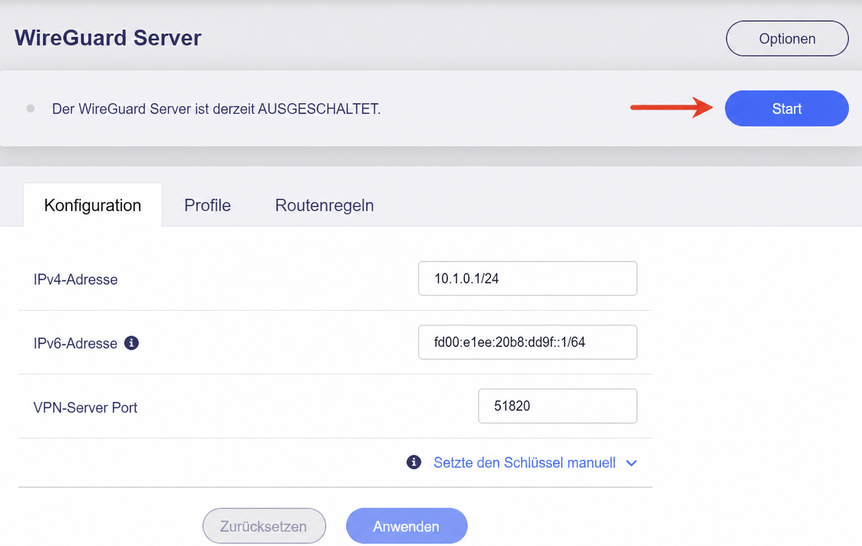Click the IPv4-Adresse input field

tap(528, 278)
